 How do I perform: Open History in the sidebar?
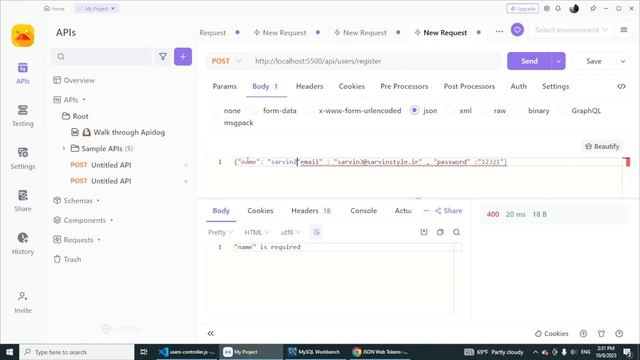23,243
